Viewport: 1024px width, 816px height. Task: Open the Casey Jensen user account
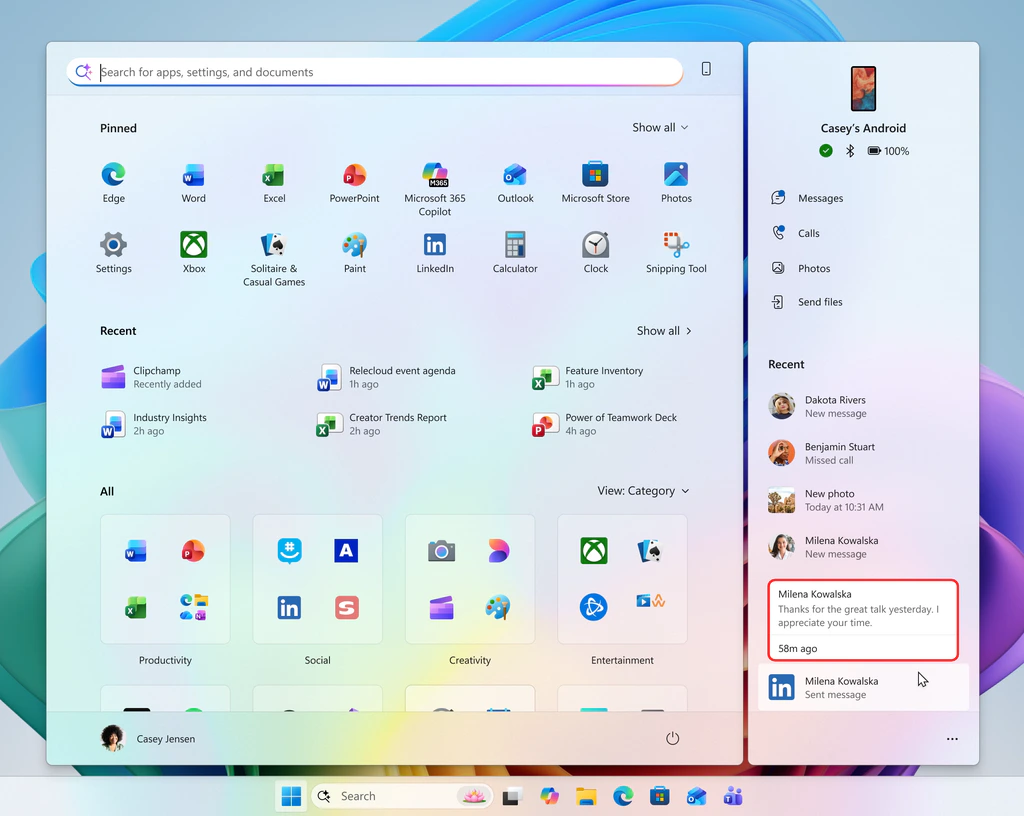[x=148, y=738]
